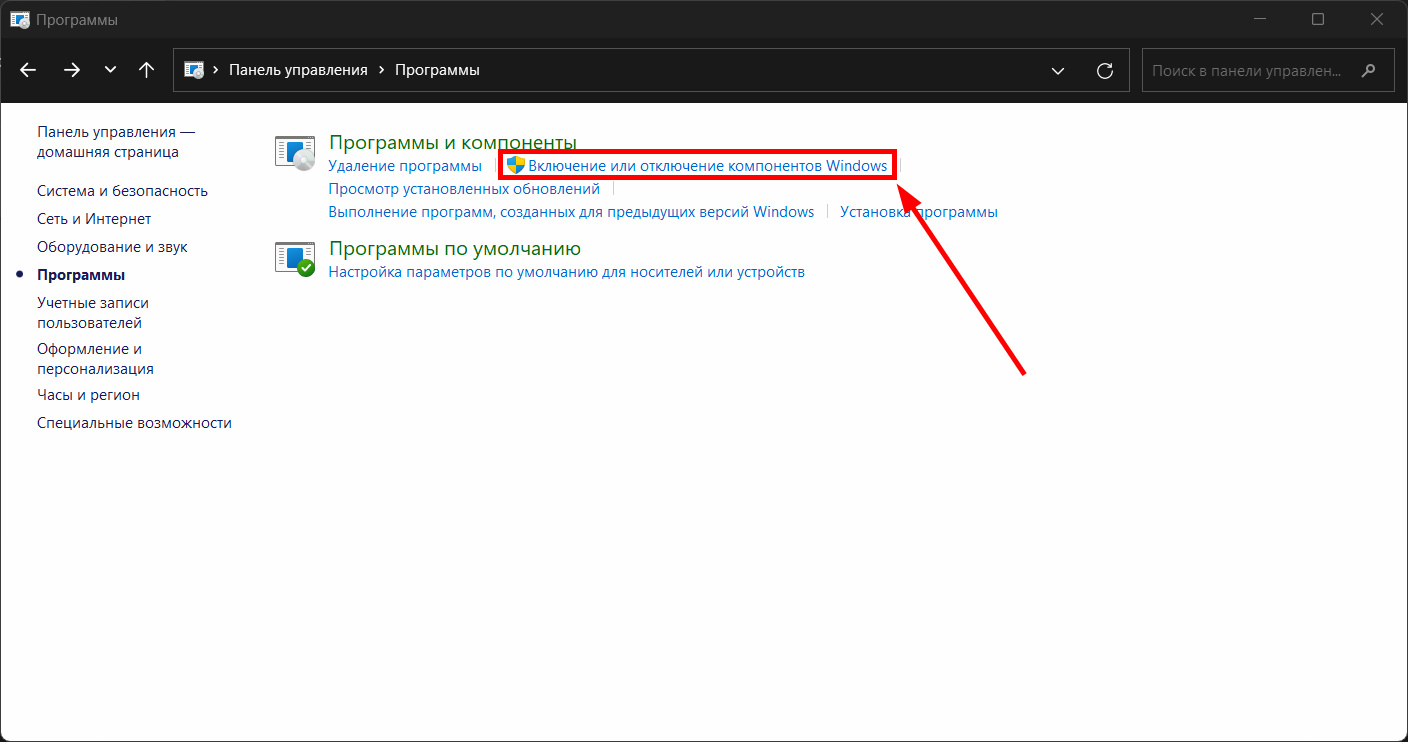
Task: Open 'Включение или отключение компонентов Windows'
Action: [x=708, y=165]
